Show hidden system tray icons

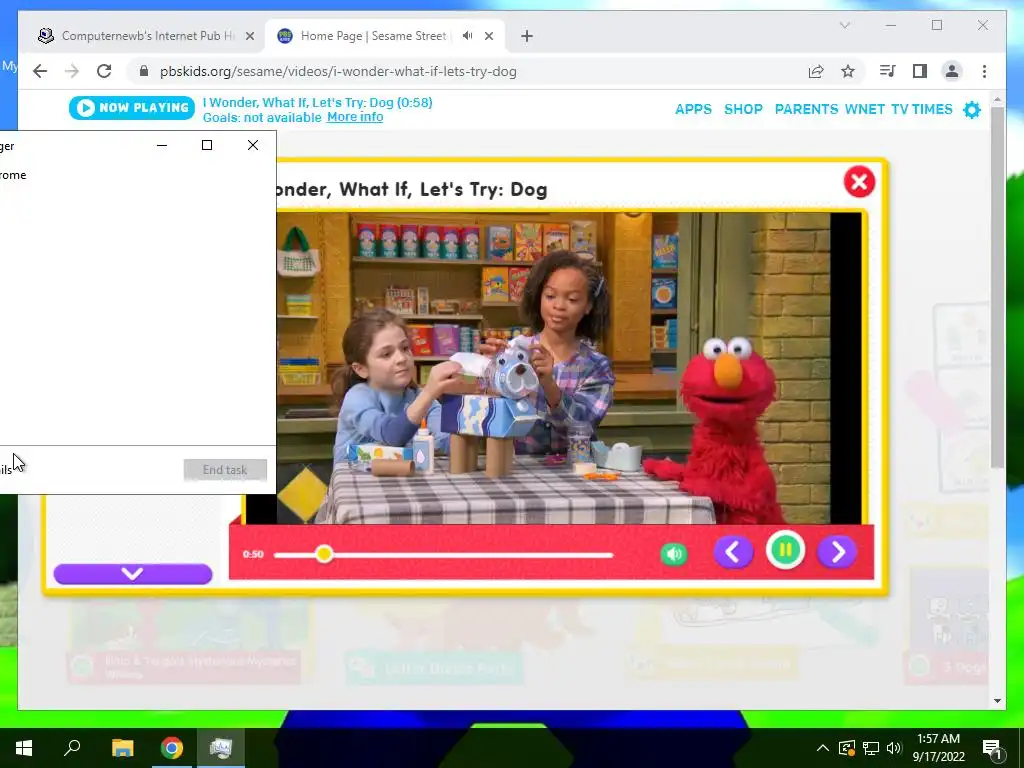823,748
